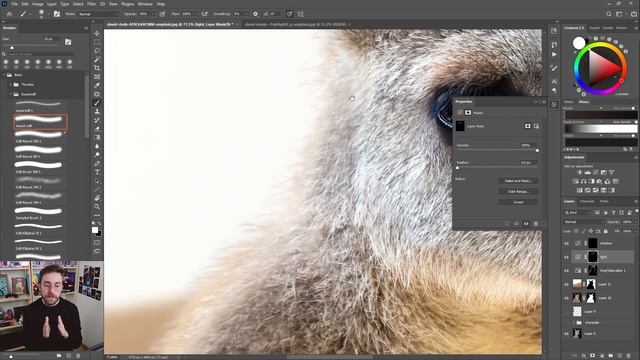Click the Invert button in Properties
This screenshot has height=360, width=640.
tap(518, 202)
